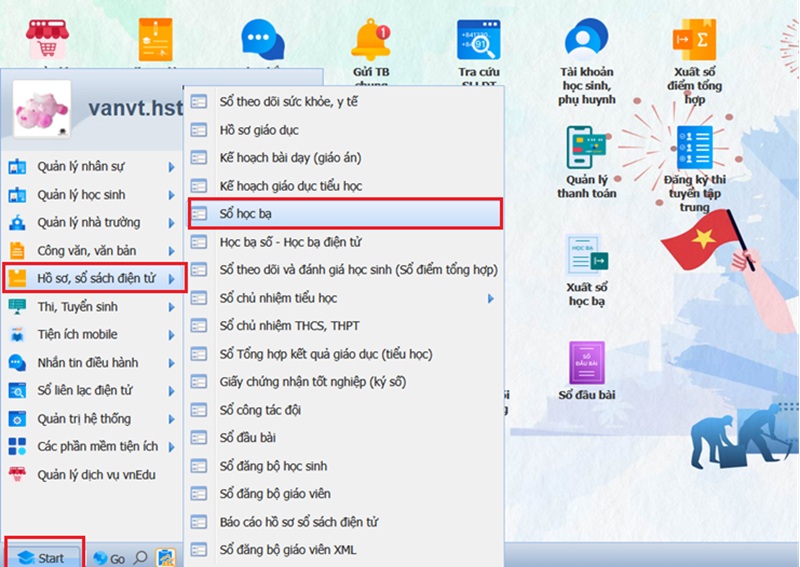Click the Start button in the taskbar

pyautogui.click(x=43, y=558)
